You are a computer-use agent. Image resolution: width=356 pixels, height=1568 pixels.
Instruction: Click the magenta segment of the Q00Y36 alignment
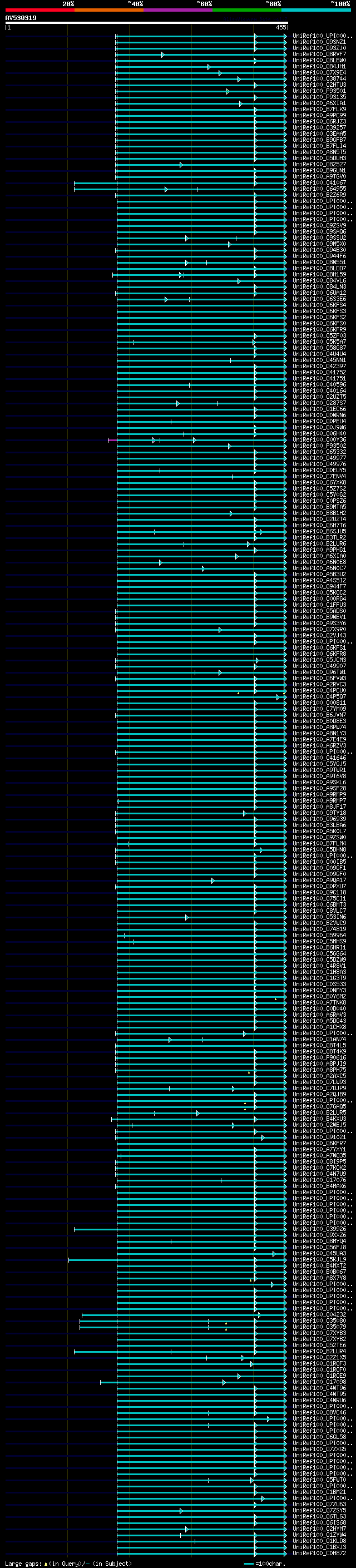pyautogui.click(x=112, y=440)
